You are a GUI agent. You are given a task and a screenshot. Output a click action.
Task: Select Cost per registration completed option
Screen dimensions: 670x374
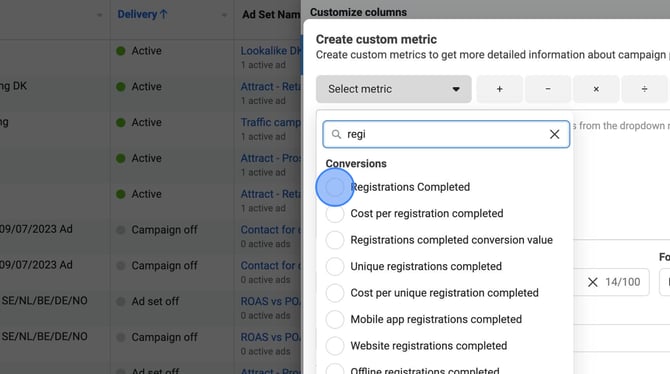[335, 214]
